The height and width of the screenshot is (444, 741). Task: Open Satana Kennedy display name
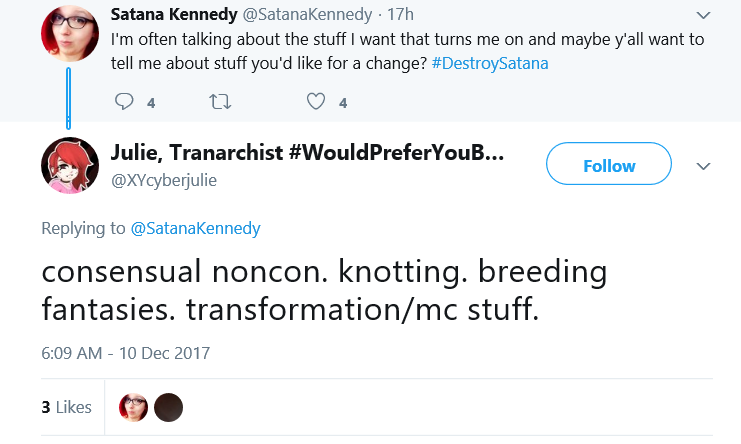(174, 15)
